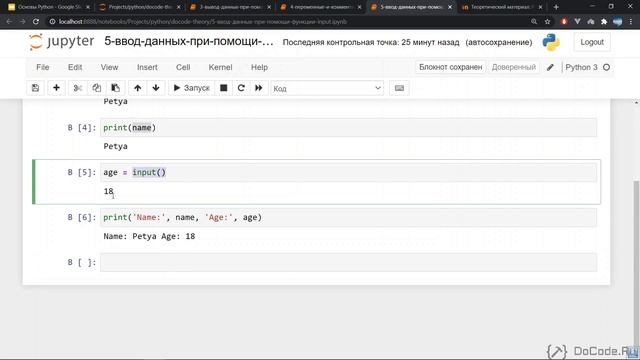Click the red extension icon in toolbar

point(564,22)
